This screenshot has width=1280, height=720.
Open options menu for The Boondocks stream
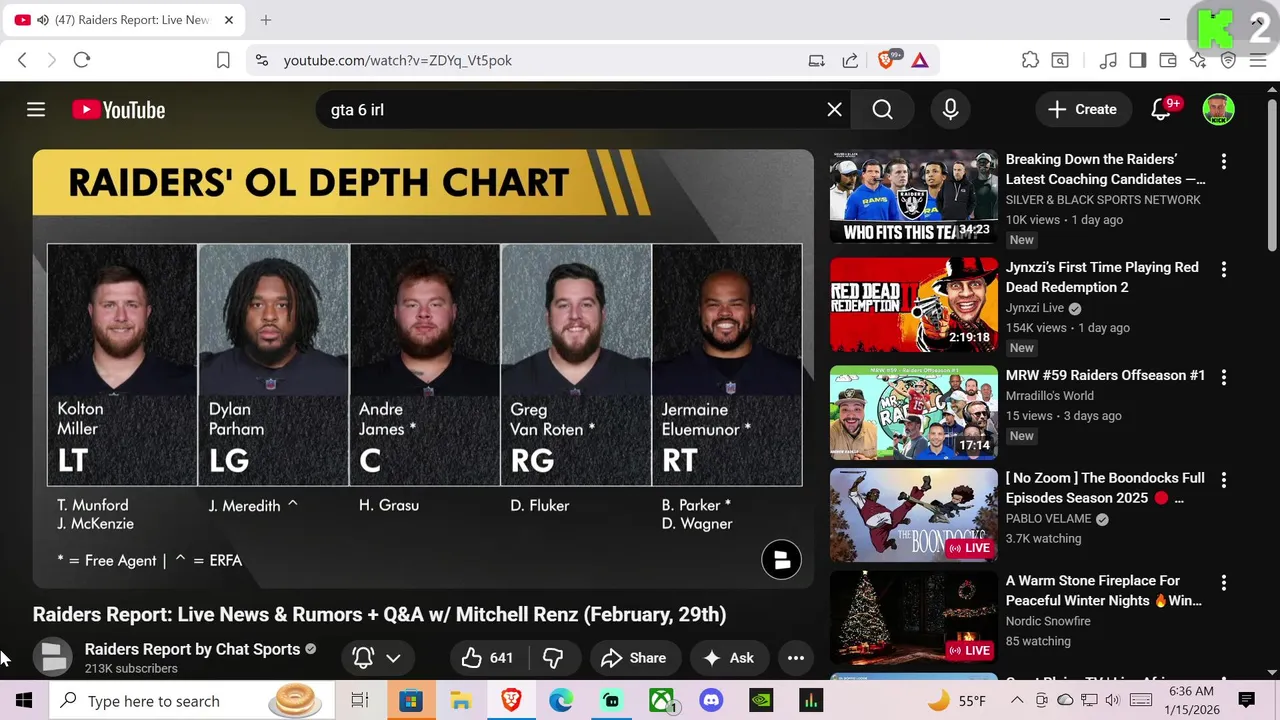[1223, 480]
